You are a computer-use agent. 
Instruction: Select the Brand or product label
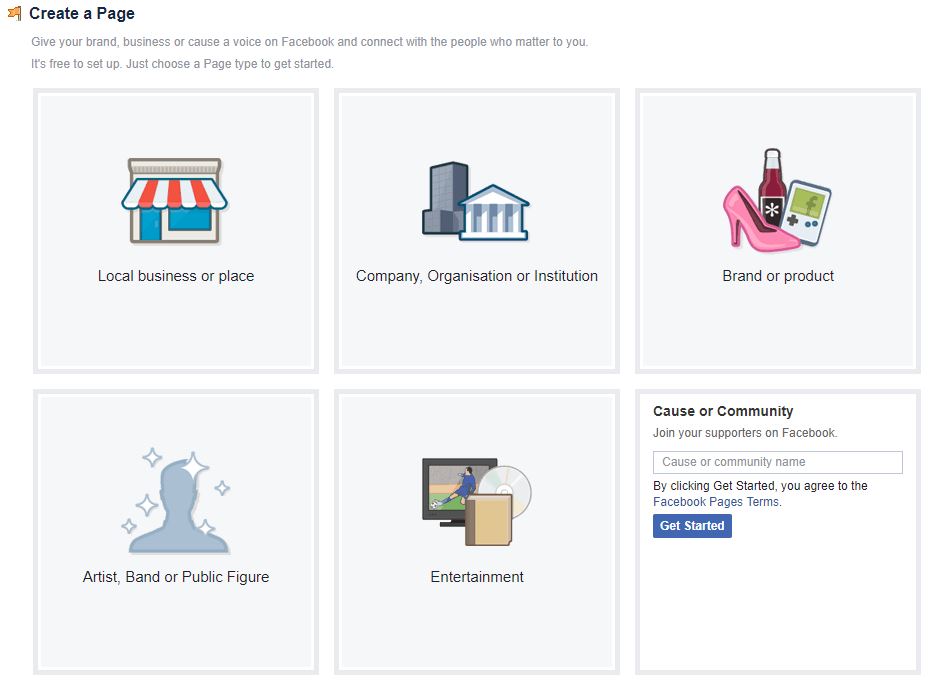pos(778,276)
